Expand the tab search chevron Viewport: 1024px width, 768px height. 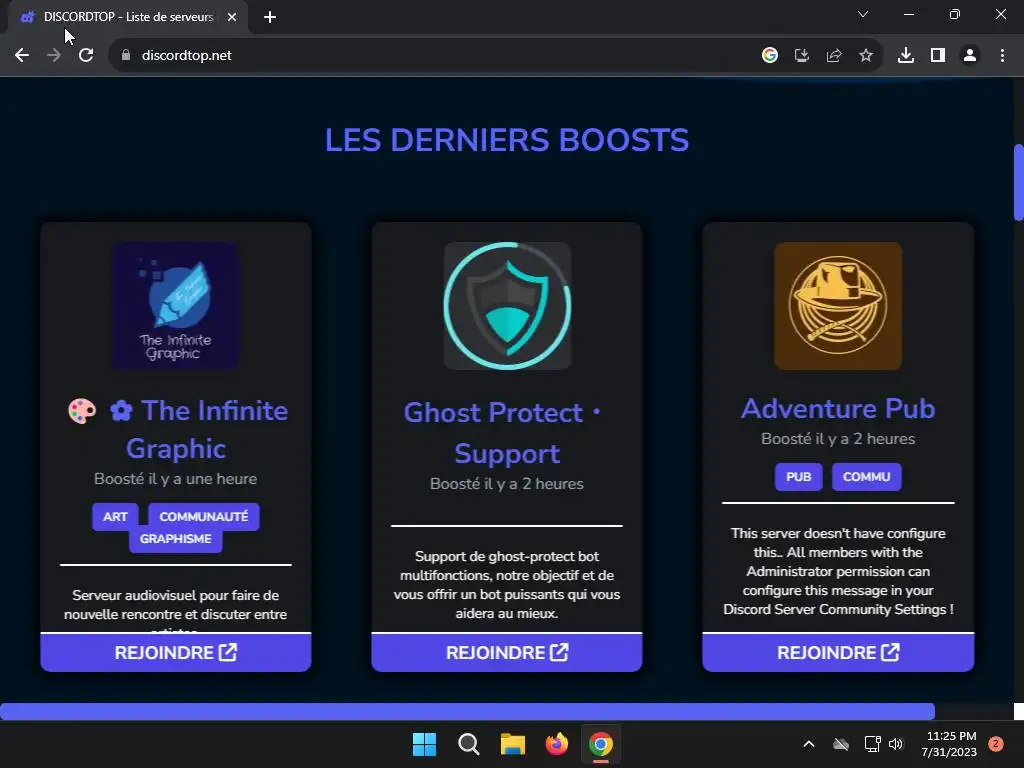click(x=863, y=14)
